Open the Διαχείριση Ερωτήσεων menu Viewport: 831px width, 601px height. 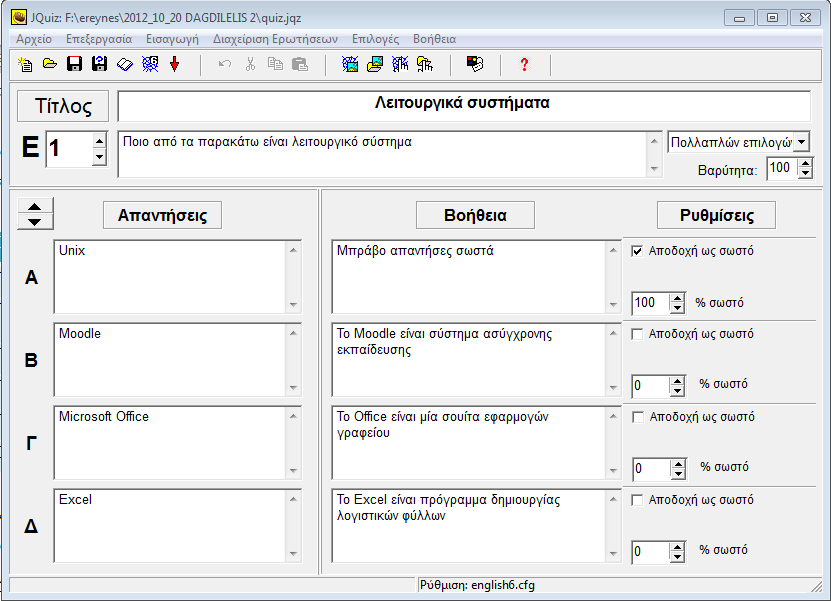(x=275, y=39)
